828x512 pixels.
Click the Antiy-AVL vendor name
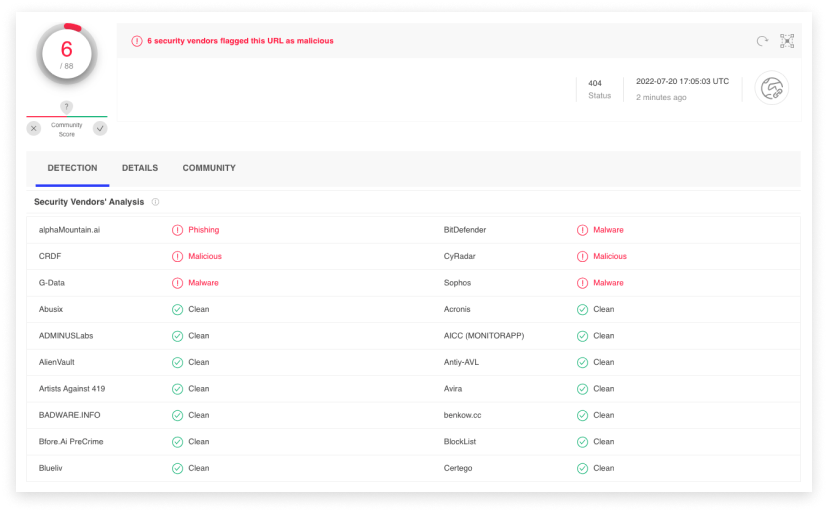(x=461, y=362)
